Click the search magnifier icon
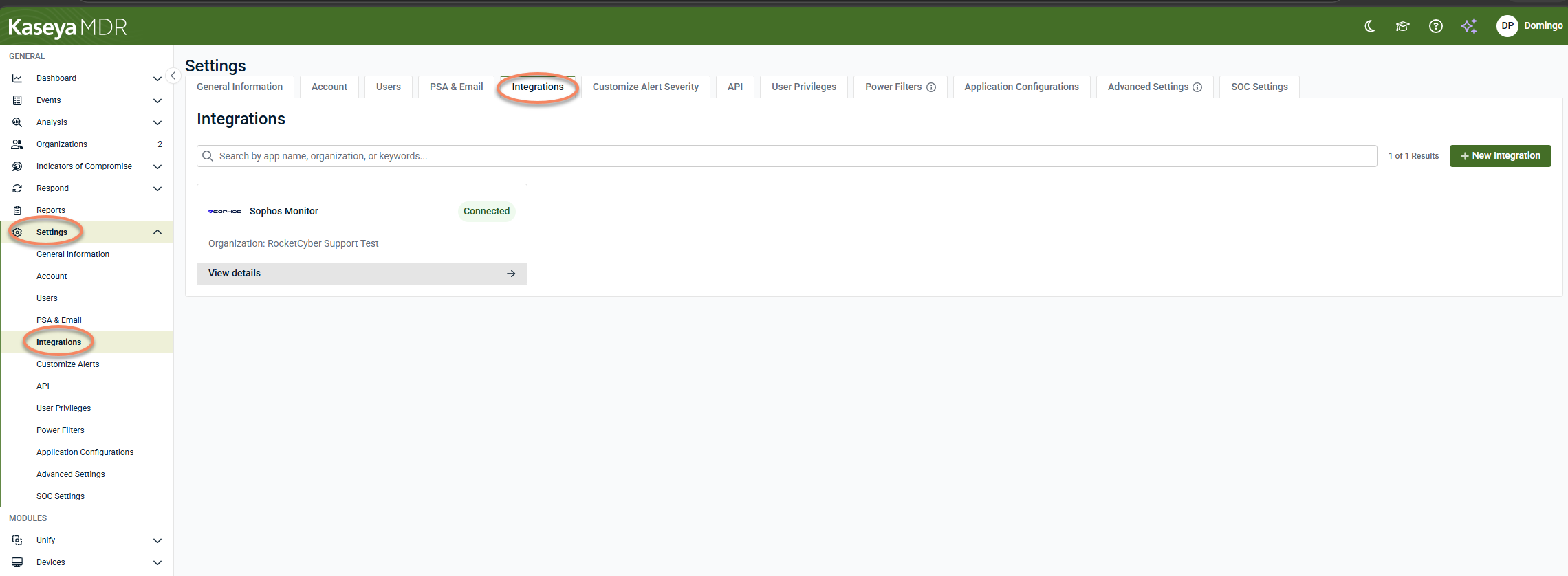The image size is (1568, 576). click(x=208, y=156)
